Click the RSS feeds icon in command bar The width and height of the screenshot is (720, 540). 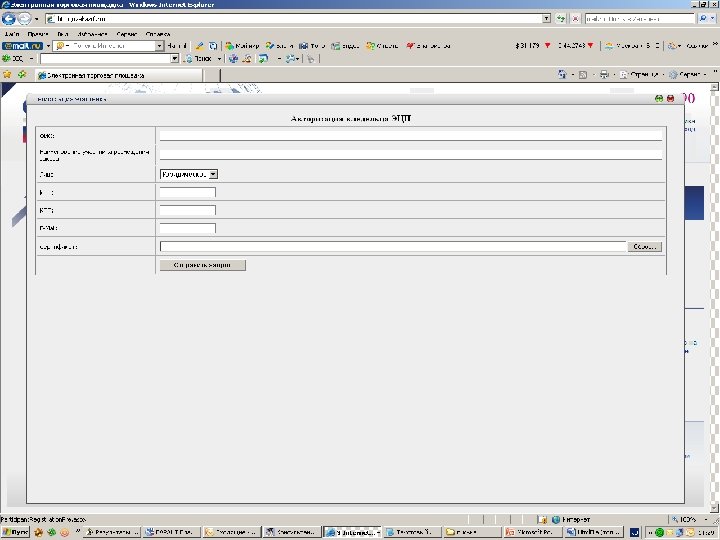pos(583,74)
